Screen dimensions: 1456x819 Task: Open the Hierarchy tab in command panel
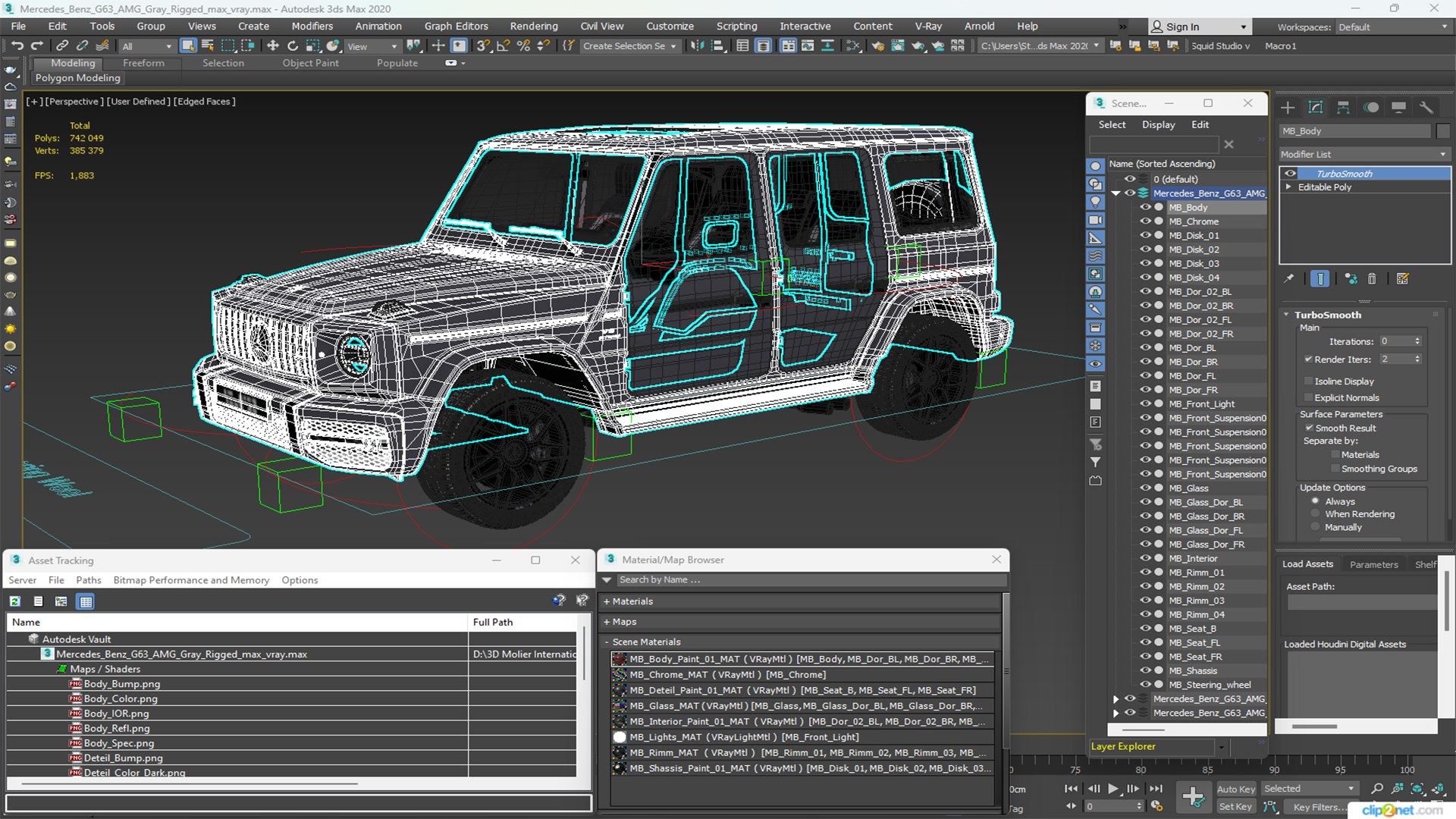click(x=1343, y=107)
